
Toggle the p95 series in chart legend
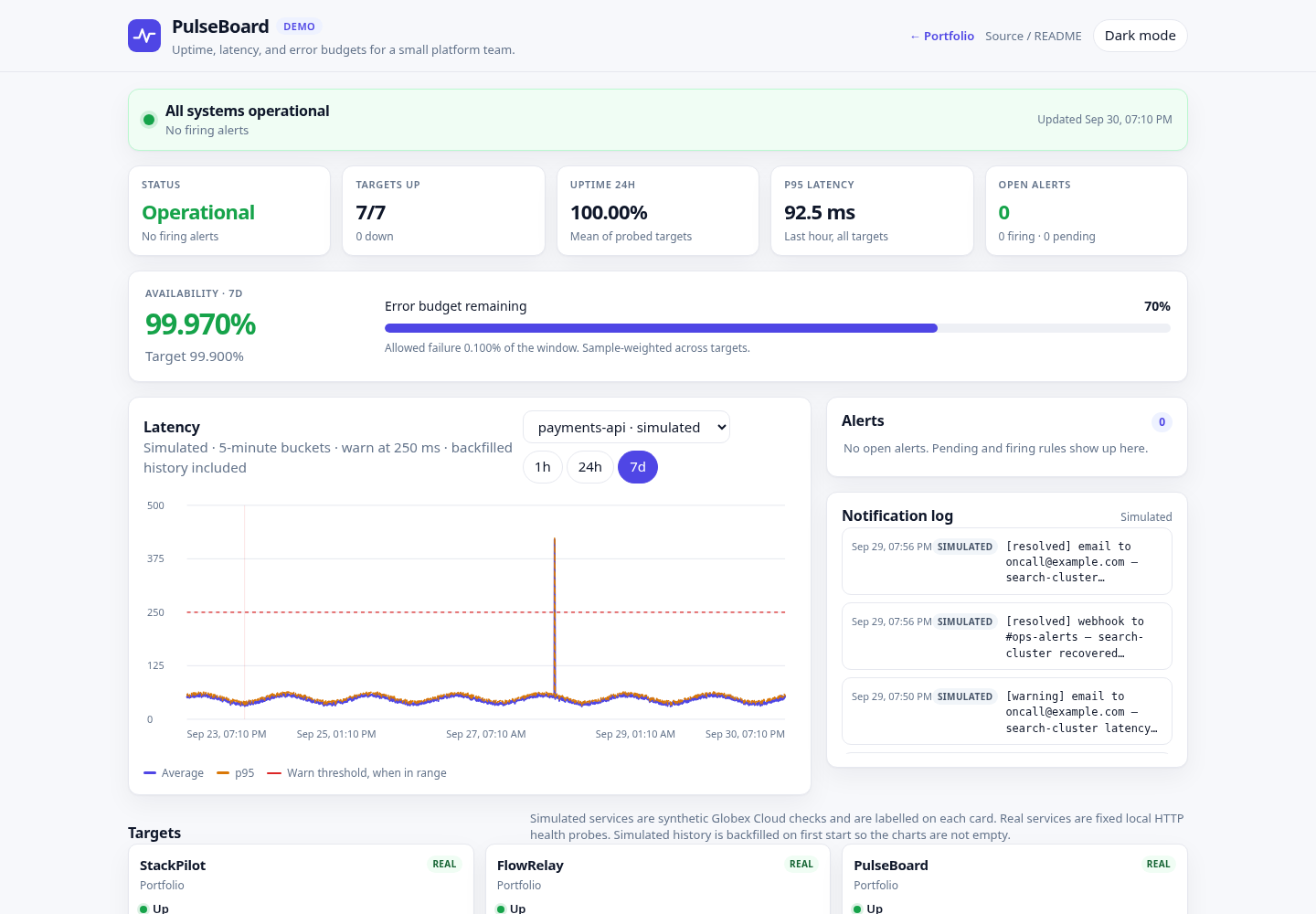pyautogui.click(x=236, y=773)
